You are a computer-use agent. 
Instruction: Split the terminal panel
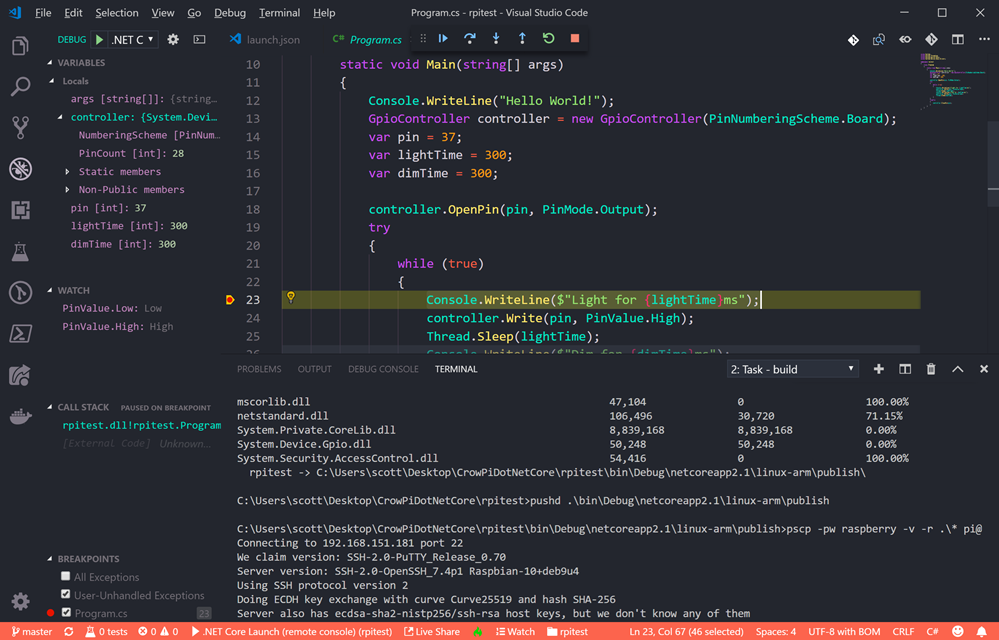905,369
